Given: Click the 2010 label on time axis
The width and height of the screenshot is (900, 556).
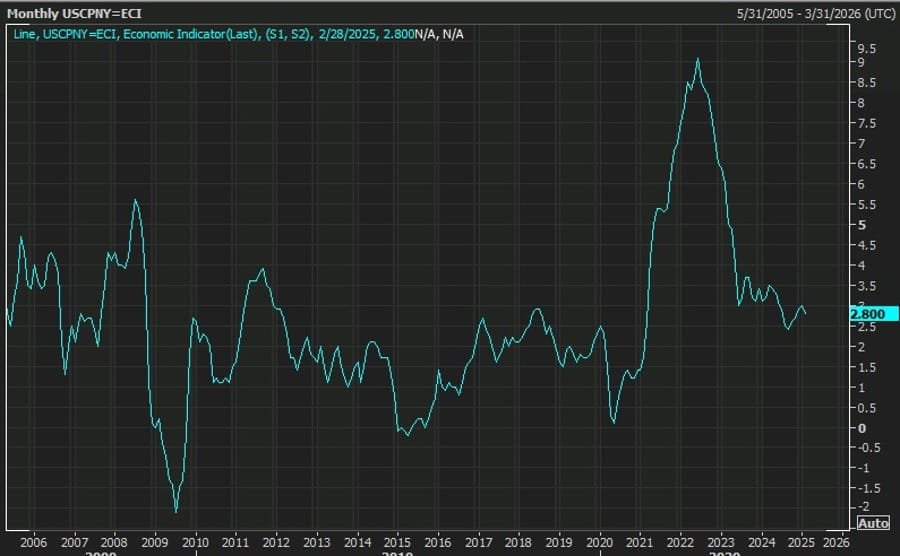Looking at the screenshot, I should click(195, 541).
